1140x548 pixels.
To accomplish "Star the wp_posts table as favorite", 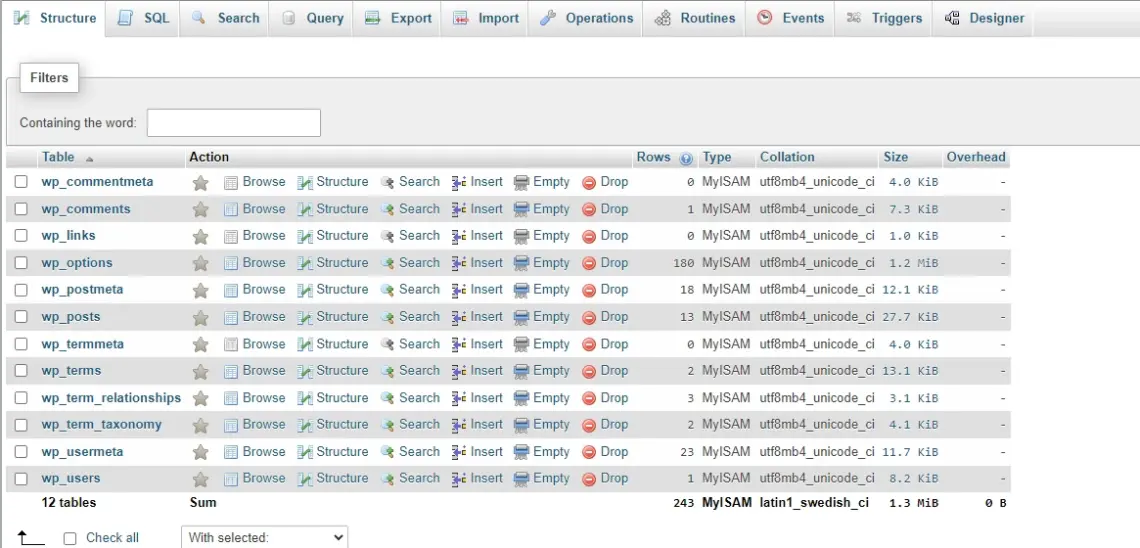I will 201,318.
